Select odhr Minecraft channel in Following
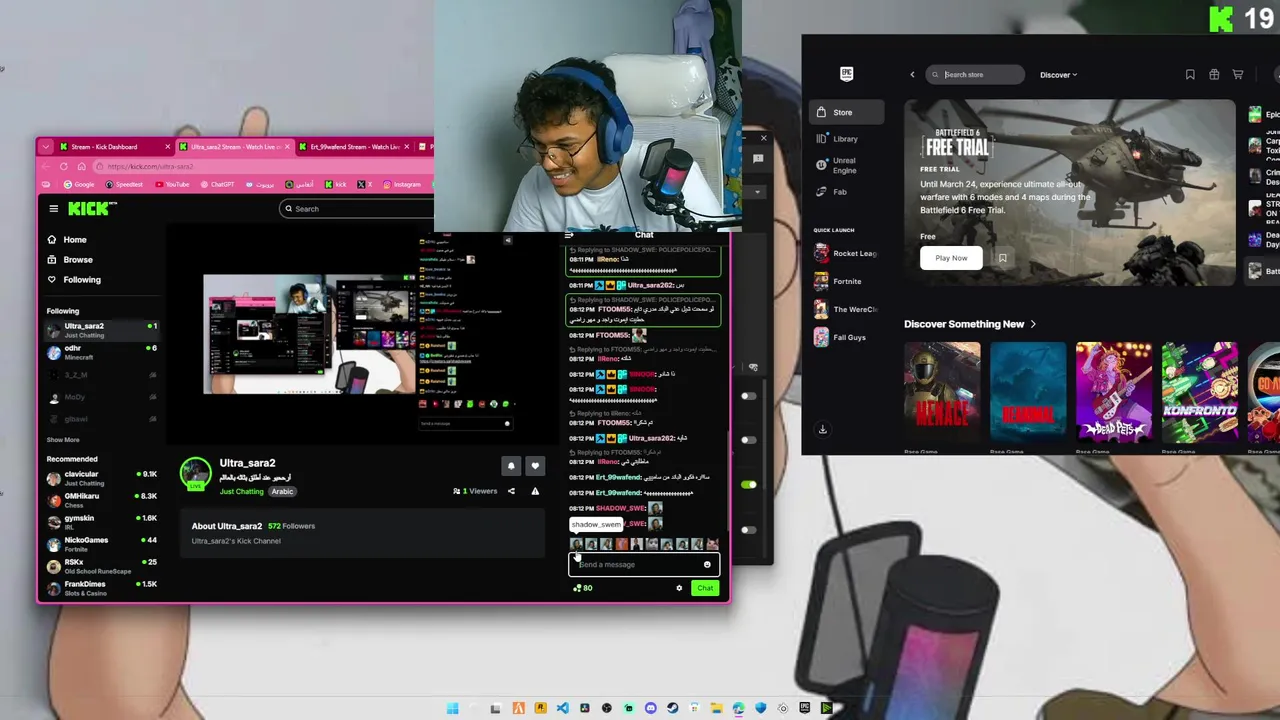The width and height of the screenshot is (1280, 720). pyautogui.click(x=100, y=352)
